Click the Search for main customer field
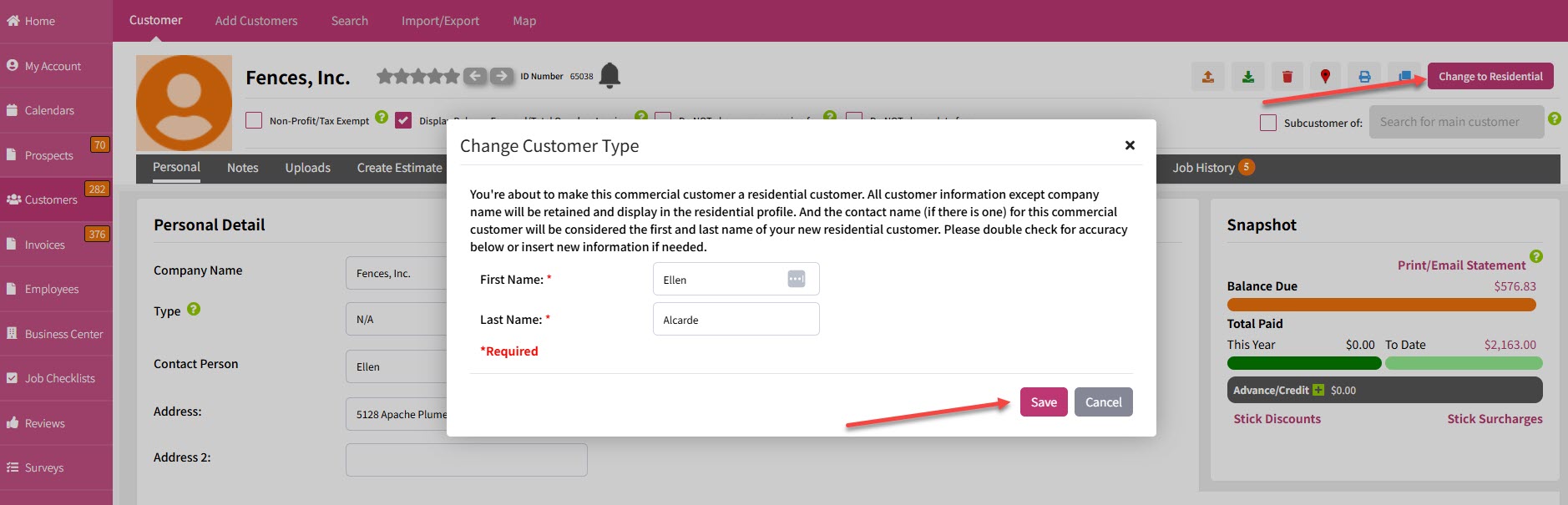Viewport: 1568px width, 505px height. (x=1456, y=122)
